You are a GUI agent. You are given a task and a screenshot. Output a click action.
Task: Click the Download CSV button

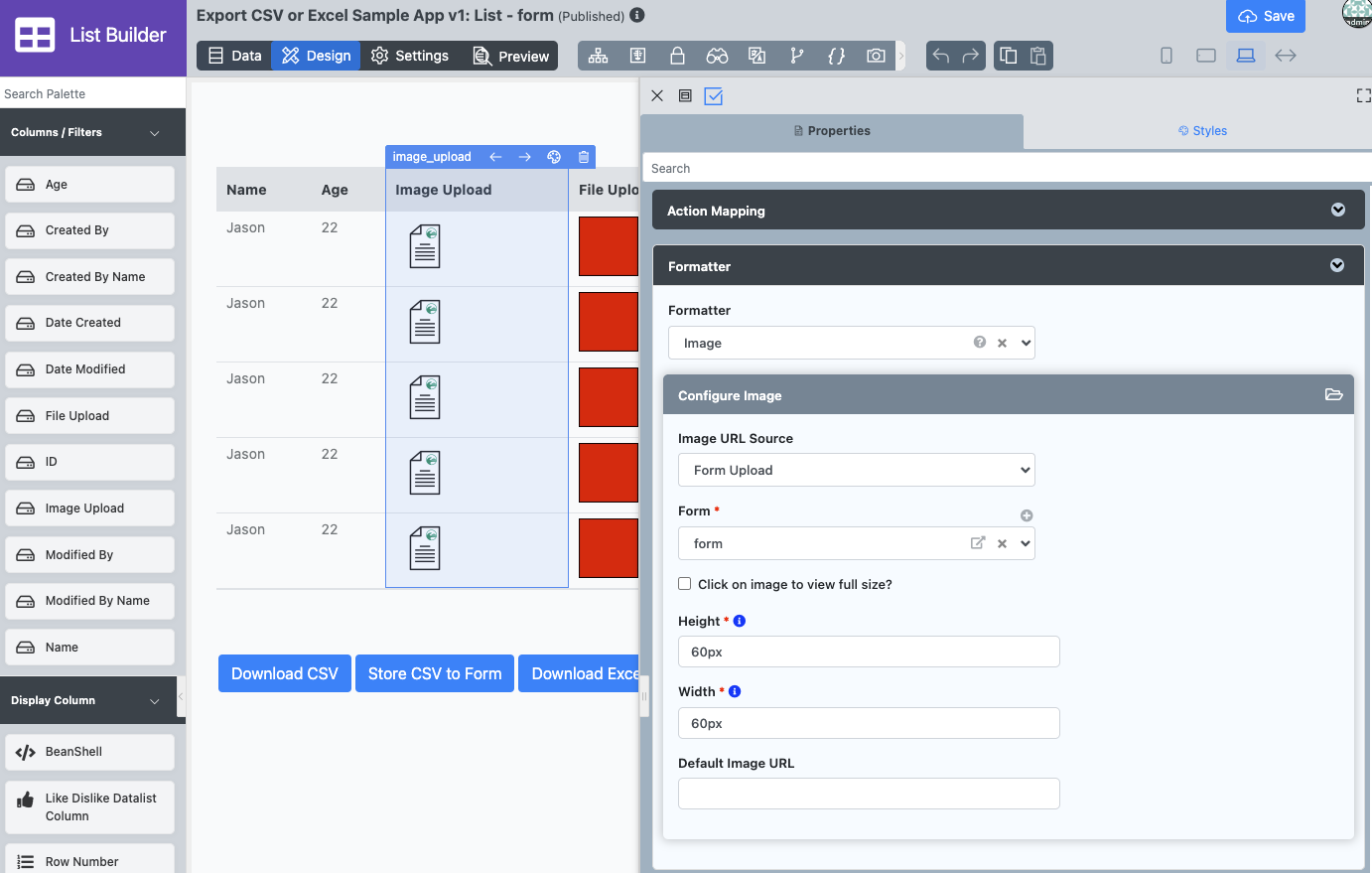point(284,673)
